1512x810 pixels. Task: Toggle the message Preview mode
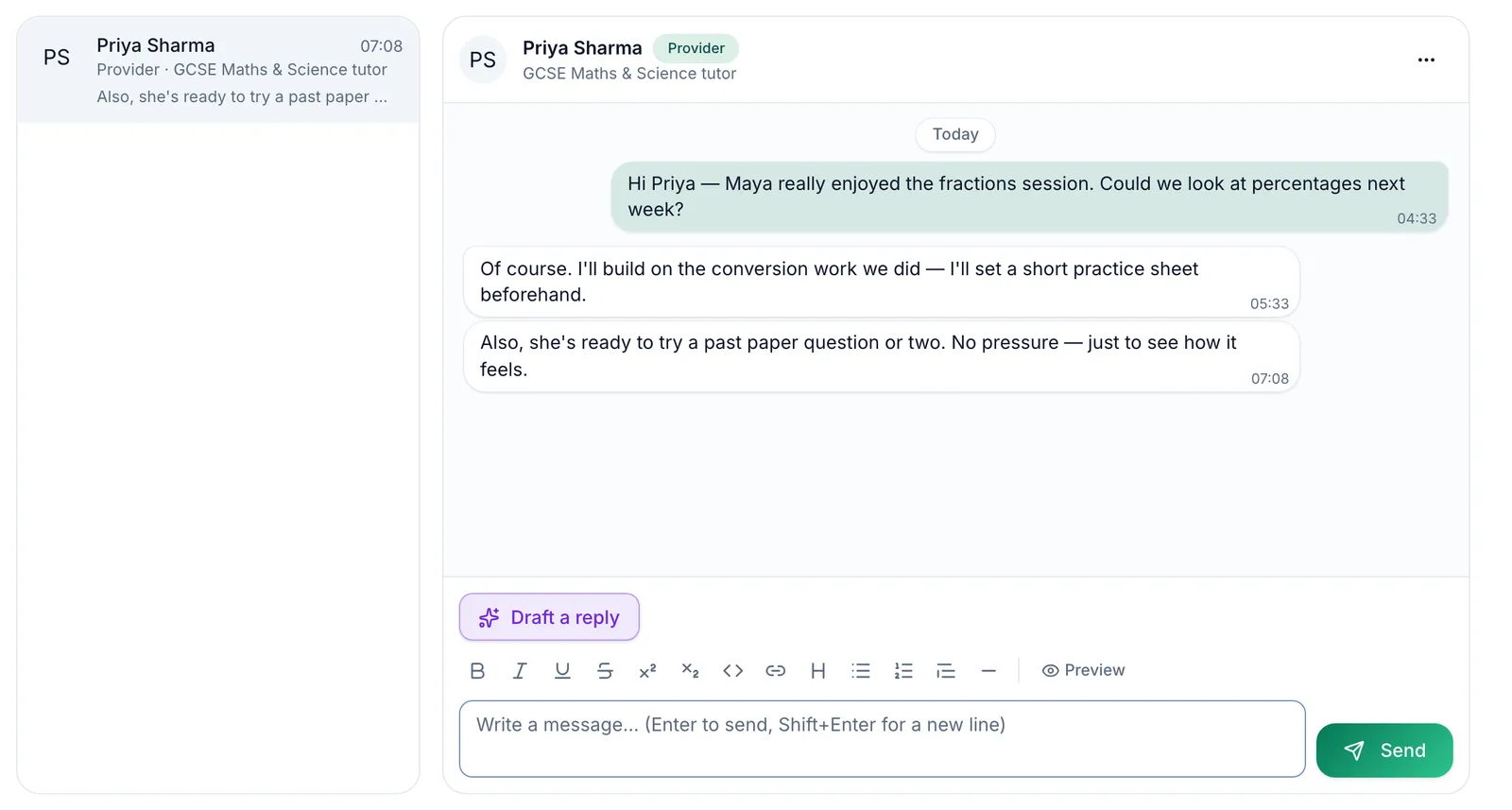[1083, 670]
